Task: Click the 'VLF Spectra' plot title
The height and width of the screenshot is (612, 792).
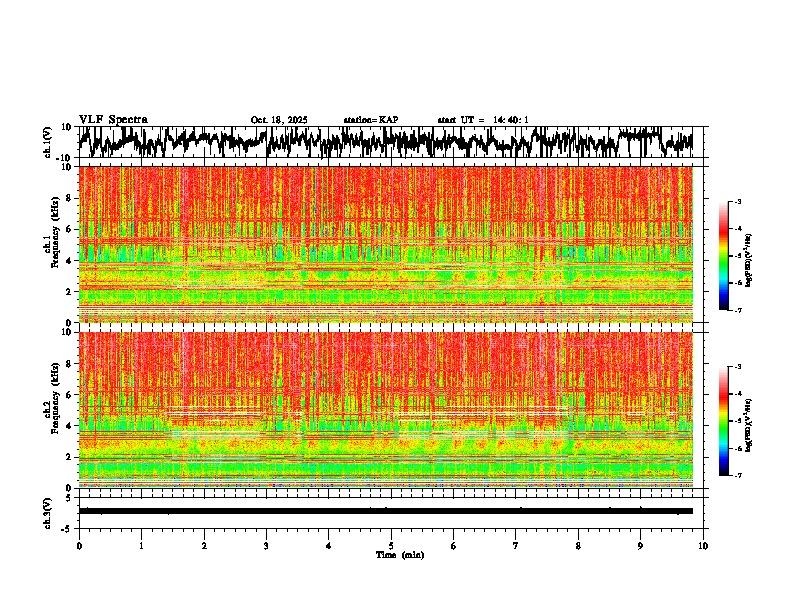Action: [x=113, y=120]
